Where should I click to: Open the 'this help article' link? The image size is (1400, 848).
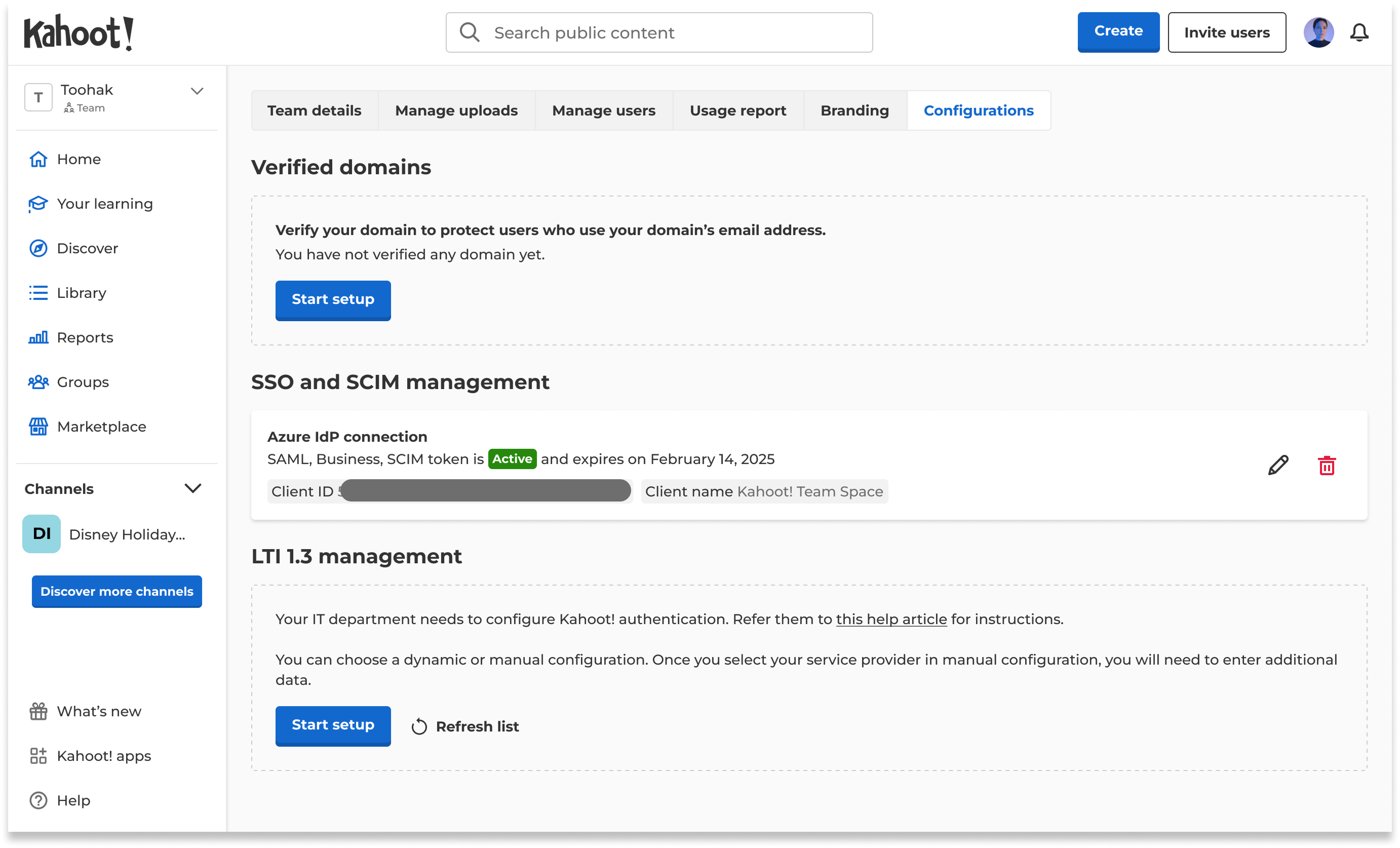pyautogui.click(x=891, y=619)
